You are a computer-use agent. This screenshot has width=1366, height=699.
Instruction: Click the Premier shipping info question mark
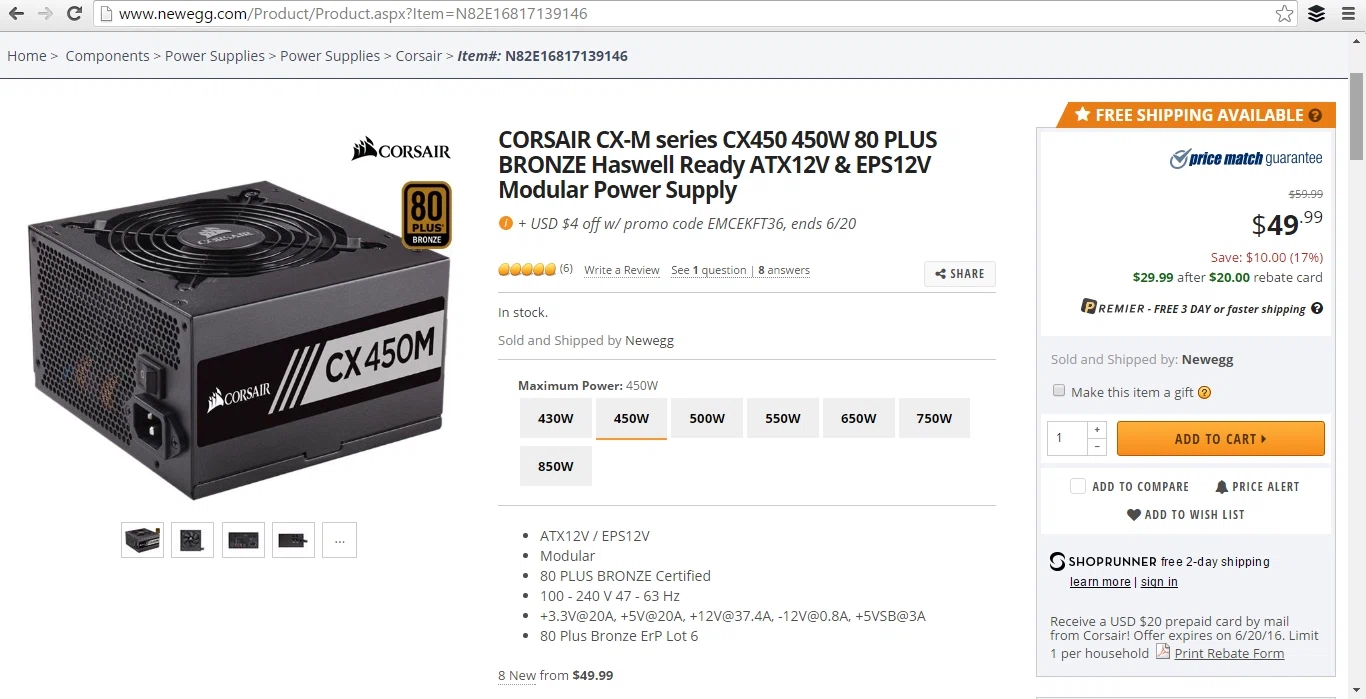(1317, 308)
